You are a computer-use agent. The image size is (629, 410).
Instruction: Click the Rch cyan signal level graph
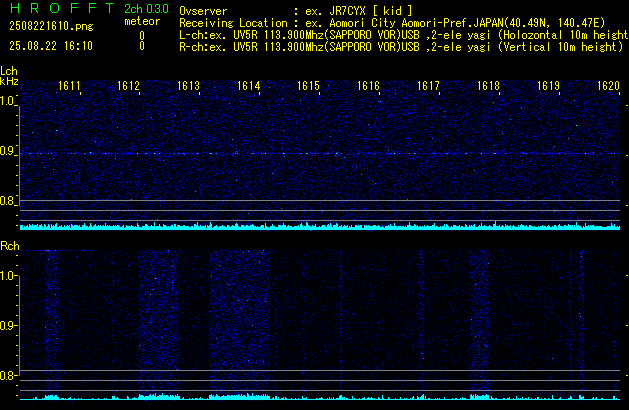tap(320, 397)
